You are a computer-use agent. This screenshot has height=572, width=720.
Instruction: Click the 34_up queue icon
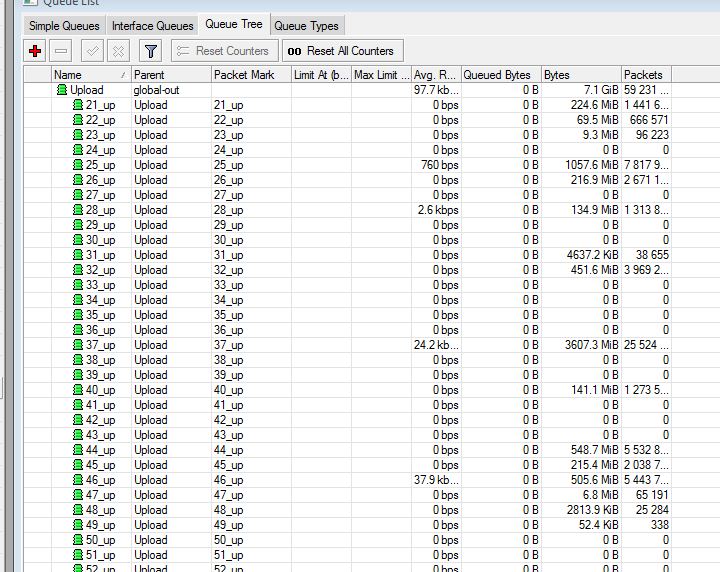tap(78, 300)
